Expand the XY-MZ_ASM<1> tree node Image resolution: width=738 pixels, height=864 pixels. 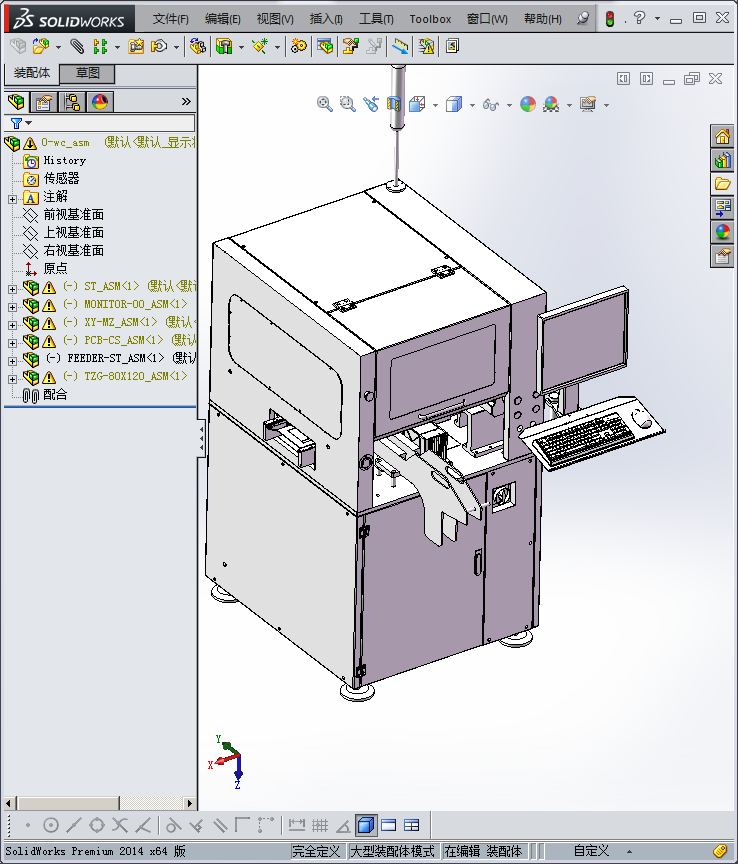point(12,325)
